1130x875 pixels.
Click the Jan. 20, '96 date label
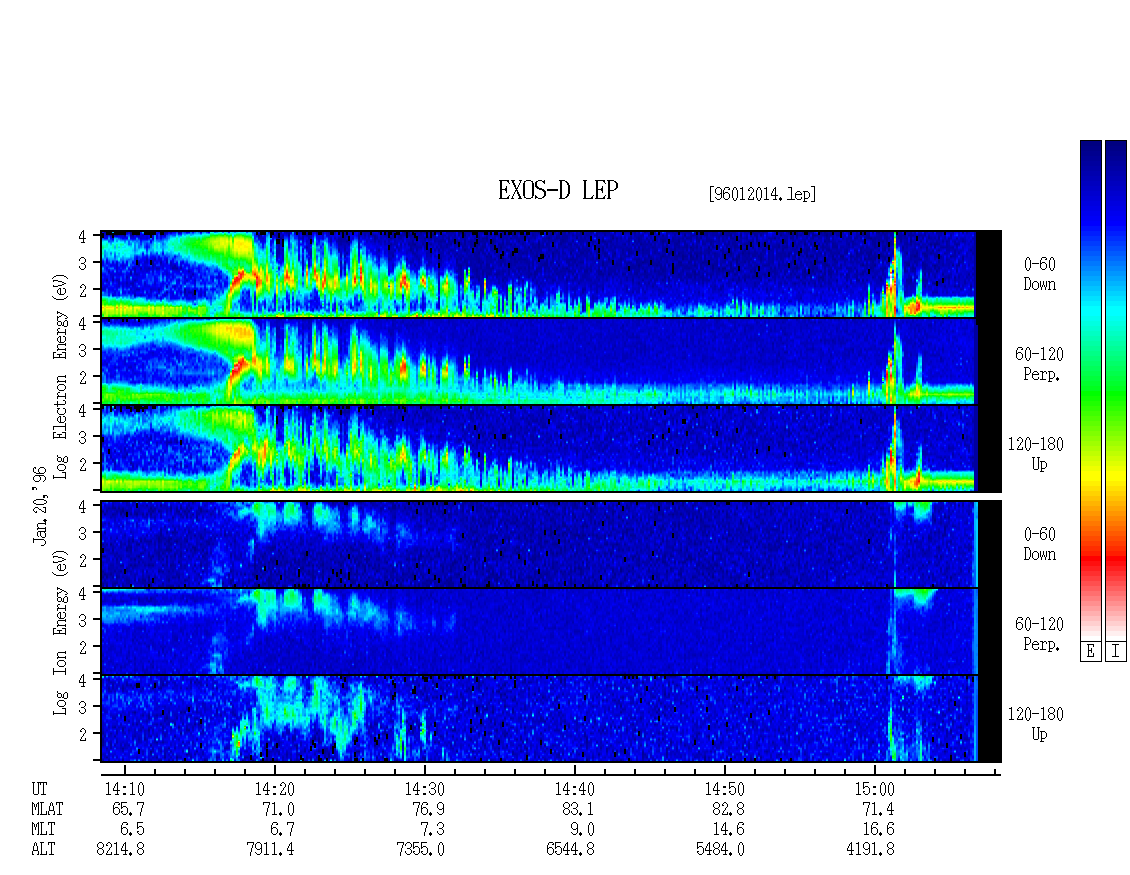click(x=40, y=505)
